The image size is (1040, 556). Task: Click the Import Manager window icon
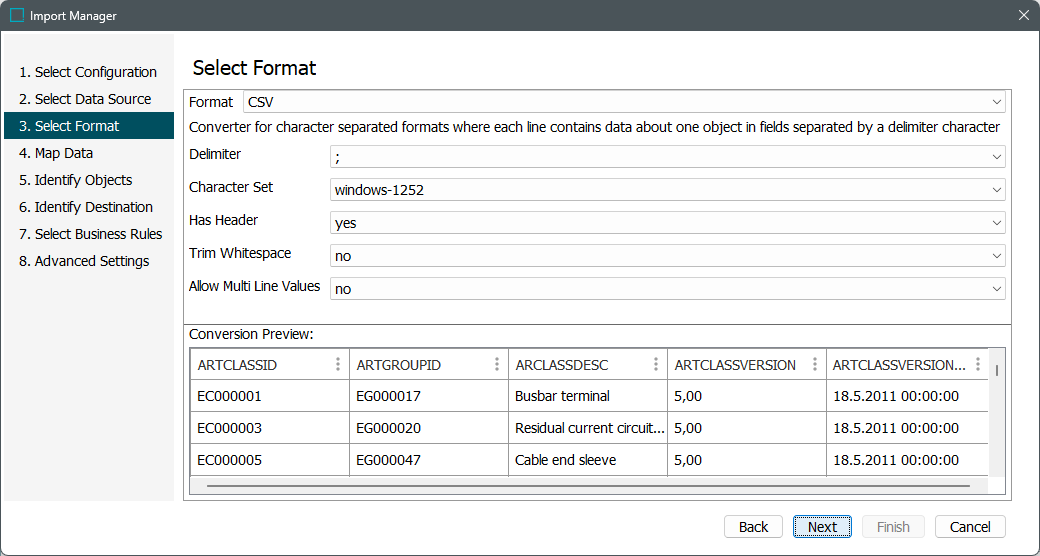(x=17, y=15)
